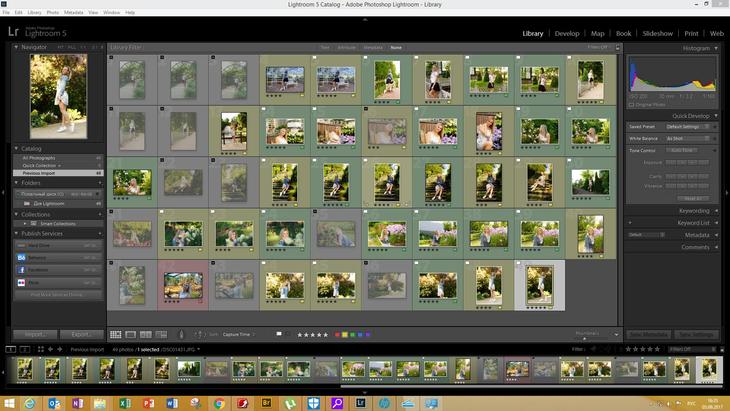Click the Import button
Viewport: 730px width, 411px height.
(34, 334)
